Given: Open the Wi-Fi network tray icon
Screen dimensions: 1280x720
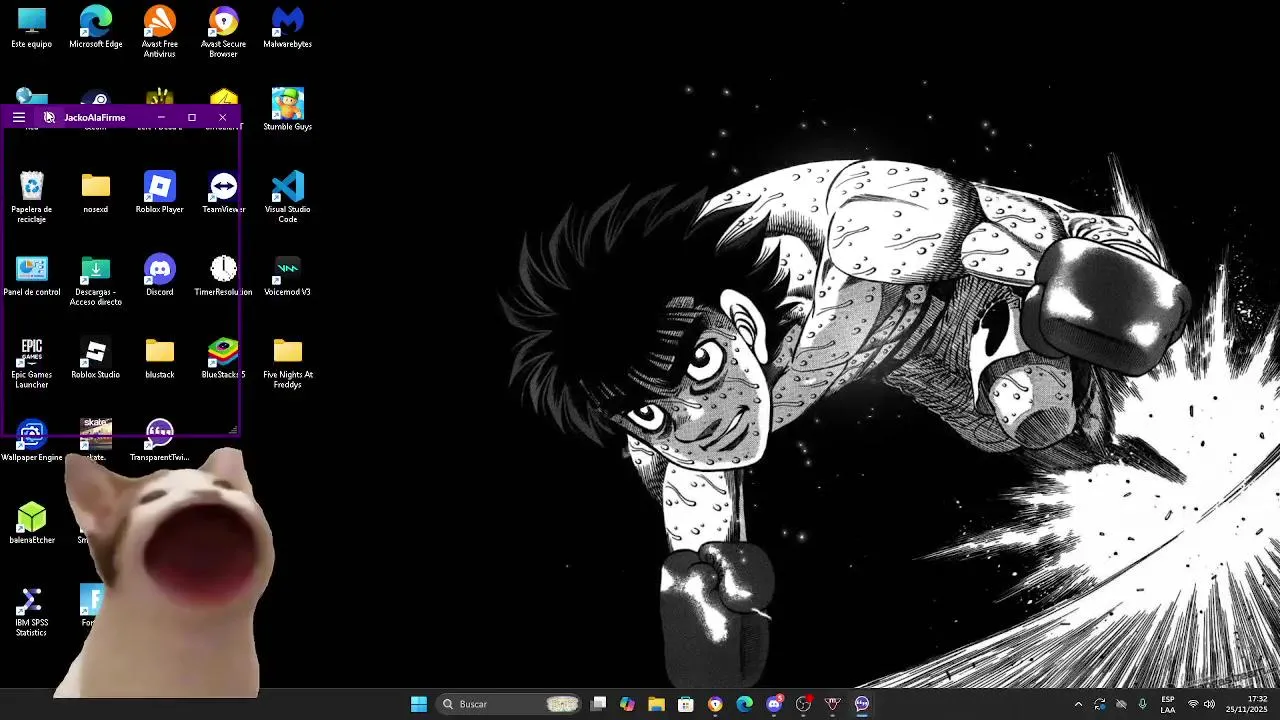Looking at the screenshot, I should click(1192, 704).
